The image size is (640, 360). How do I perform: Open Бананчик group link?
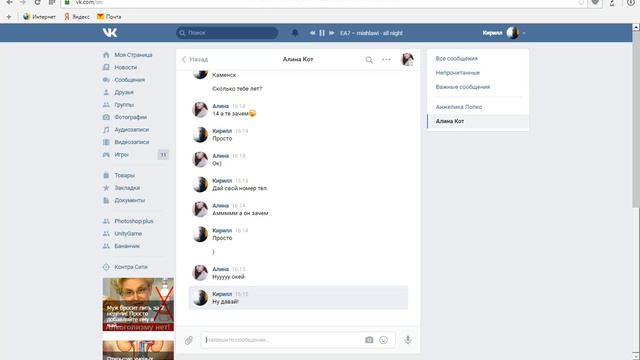[127, 246]
